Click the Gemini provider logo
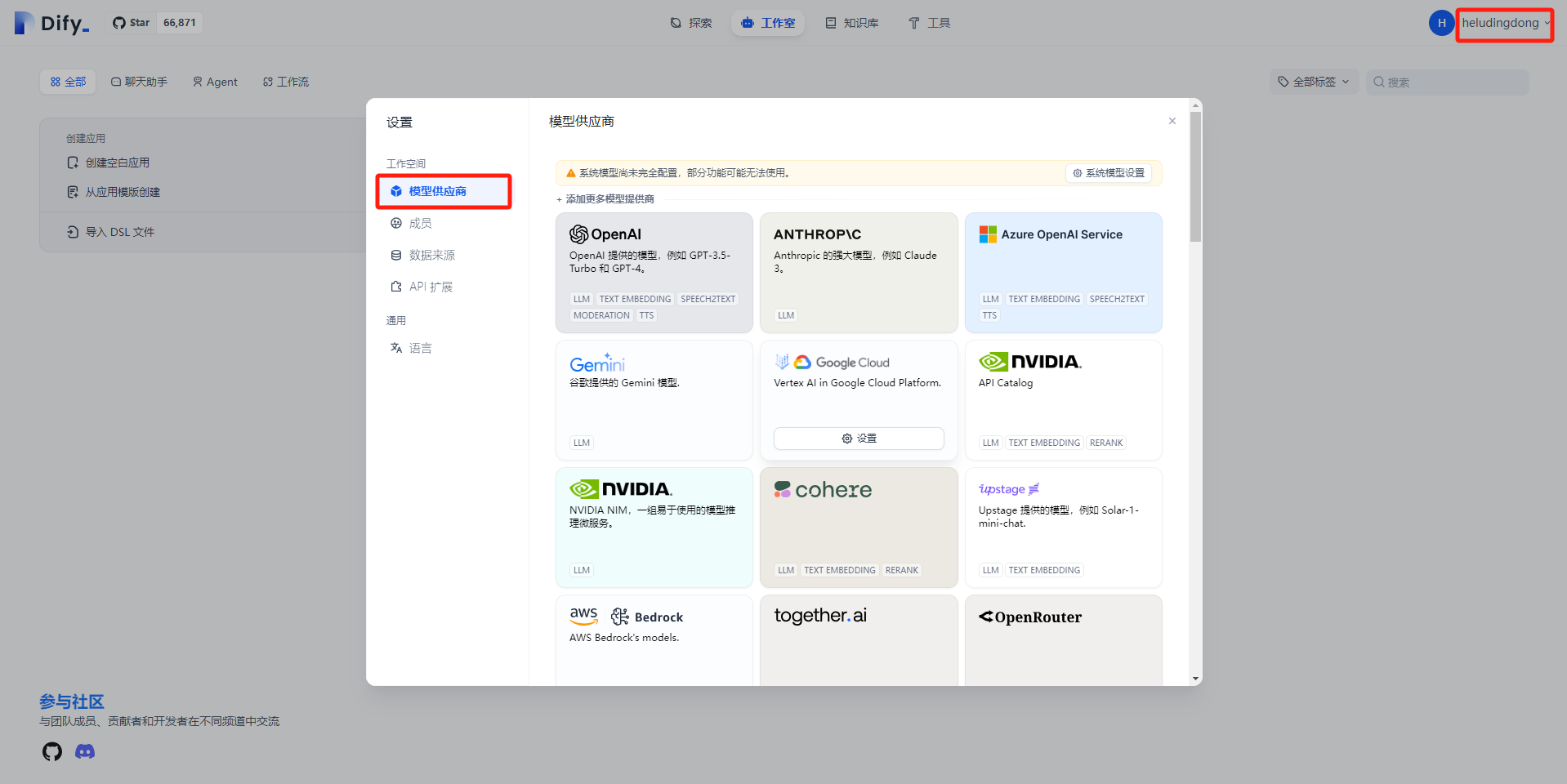Screen dimensions: 1567x784 point(597,363)
